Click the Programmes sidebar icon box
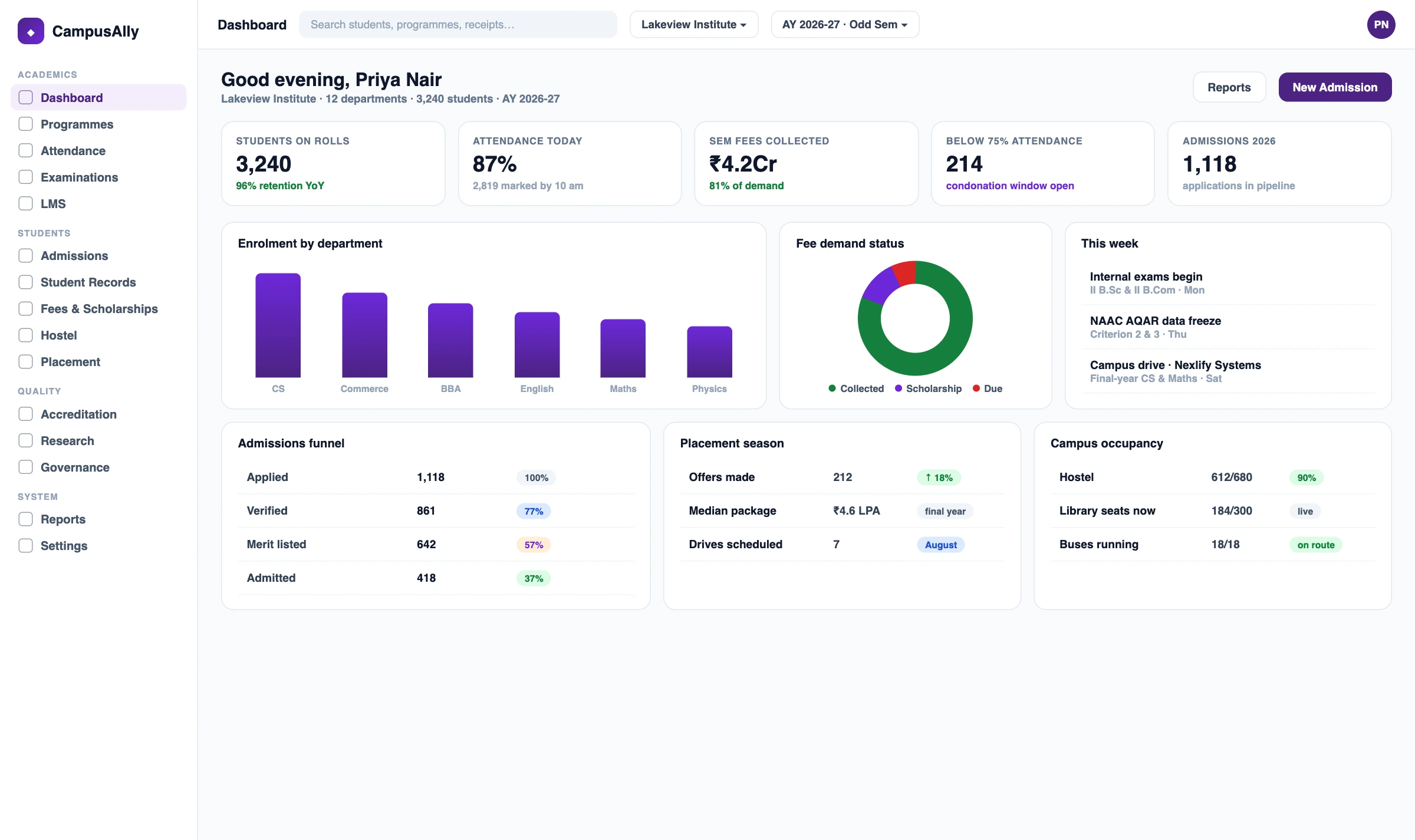This screenshot has width=1415, height=840. 25,124
